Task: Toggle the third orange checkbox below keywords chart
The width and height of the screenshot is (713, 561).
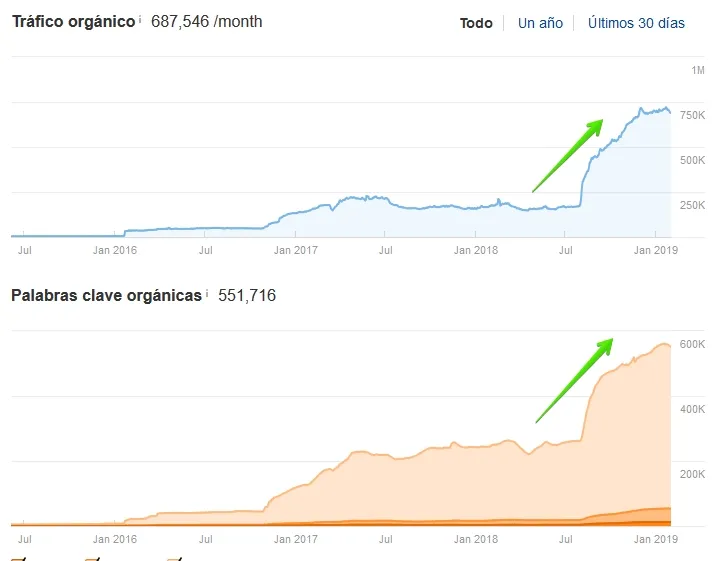Action: click(174, 557)
